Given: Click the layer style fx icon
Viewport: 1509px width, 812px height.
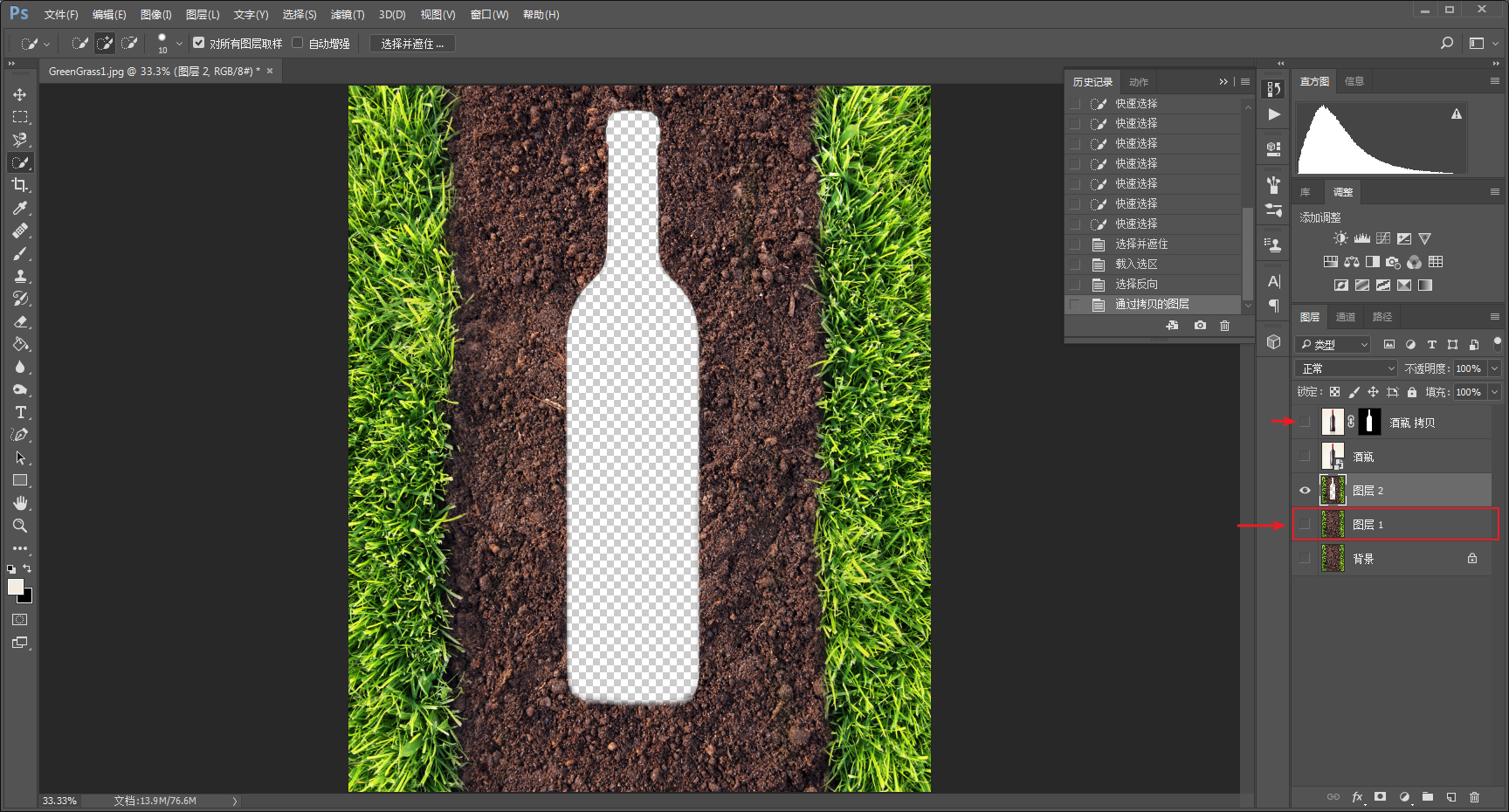Looking at the screenshot, I should click(x=1357, y=796).
